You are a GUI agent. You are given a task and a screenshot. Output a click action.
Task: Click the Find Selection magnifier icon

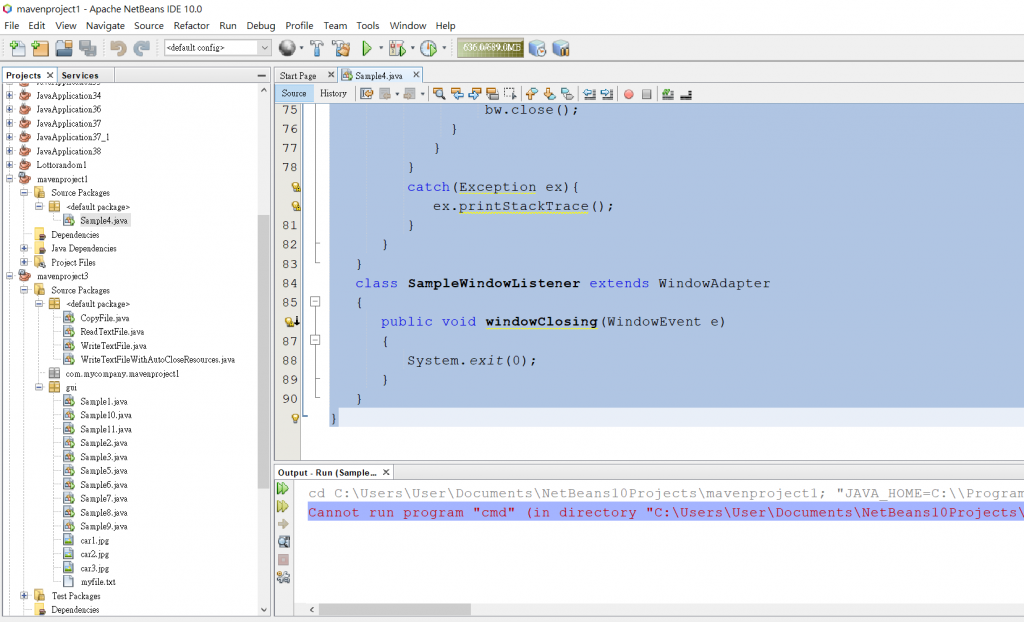pos(439,94)
